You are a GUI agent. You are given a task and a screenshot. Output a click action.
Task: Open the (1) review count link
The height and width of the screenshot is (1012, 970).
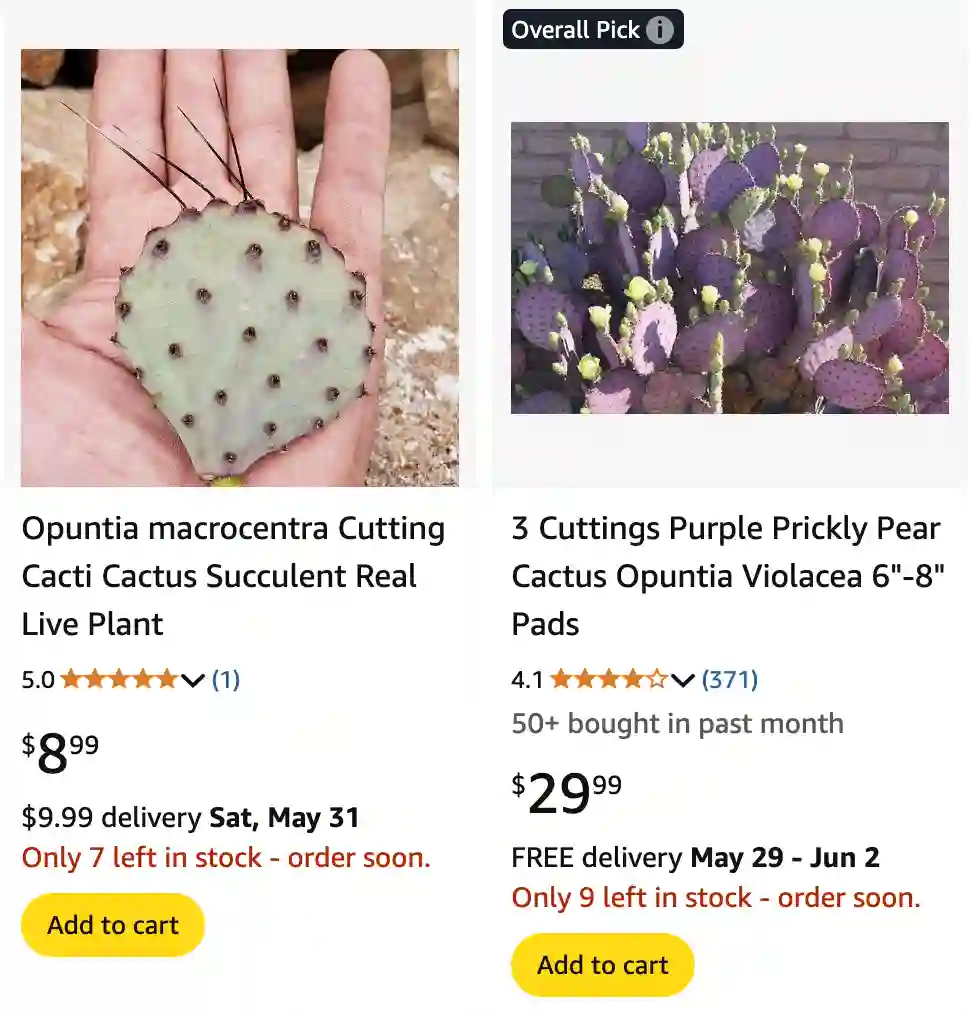pos(225,679)
